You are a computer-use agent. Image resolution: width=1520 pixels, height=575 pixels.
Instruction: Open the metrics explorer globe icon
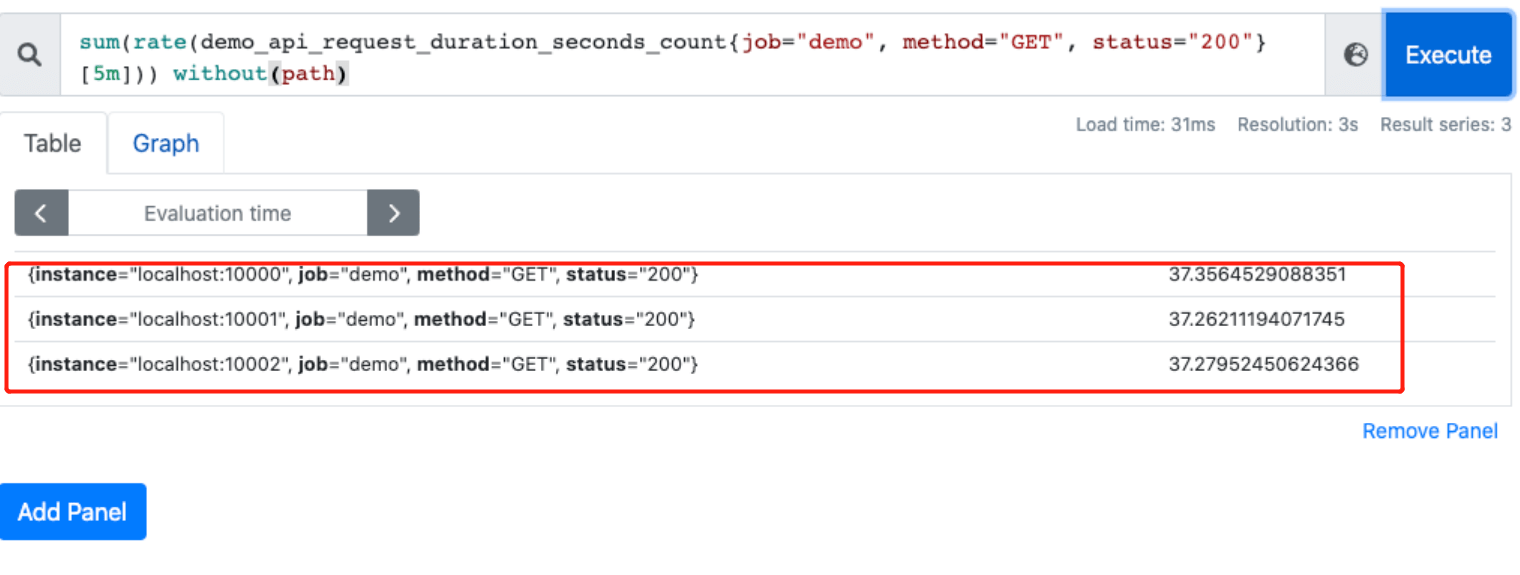pos(1355,56)
